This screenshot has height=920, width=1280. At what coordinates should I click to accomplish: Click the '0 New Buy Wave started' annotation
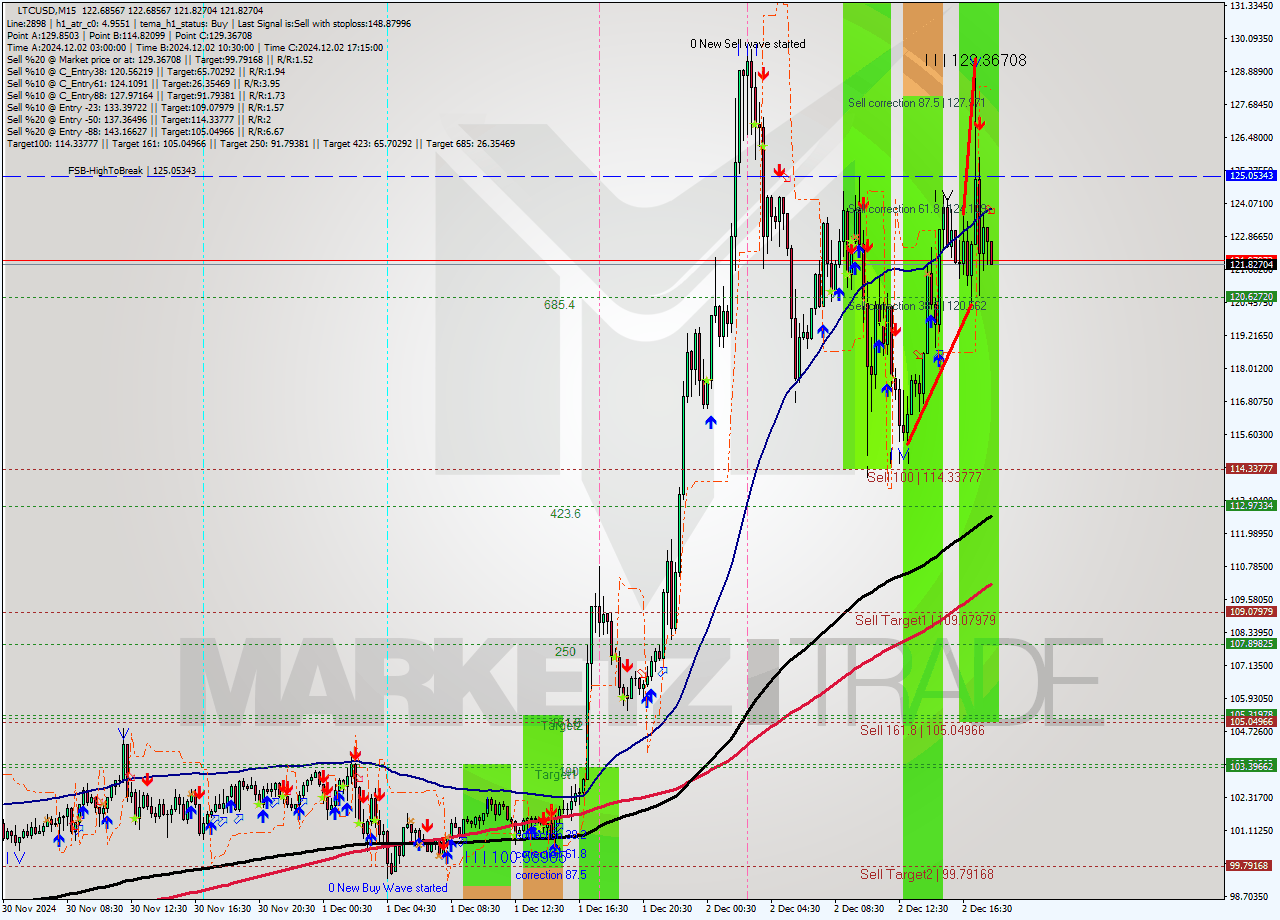click(x=388, y=888)
